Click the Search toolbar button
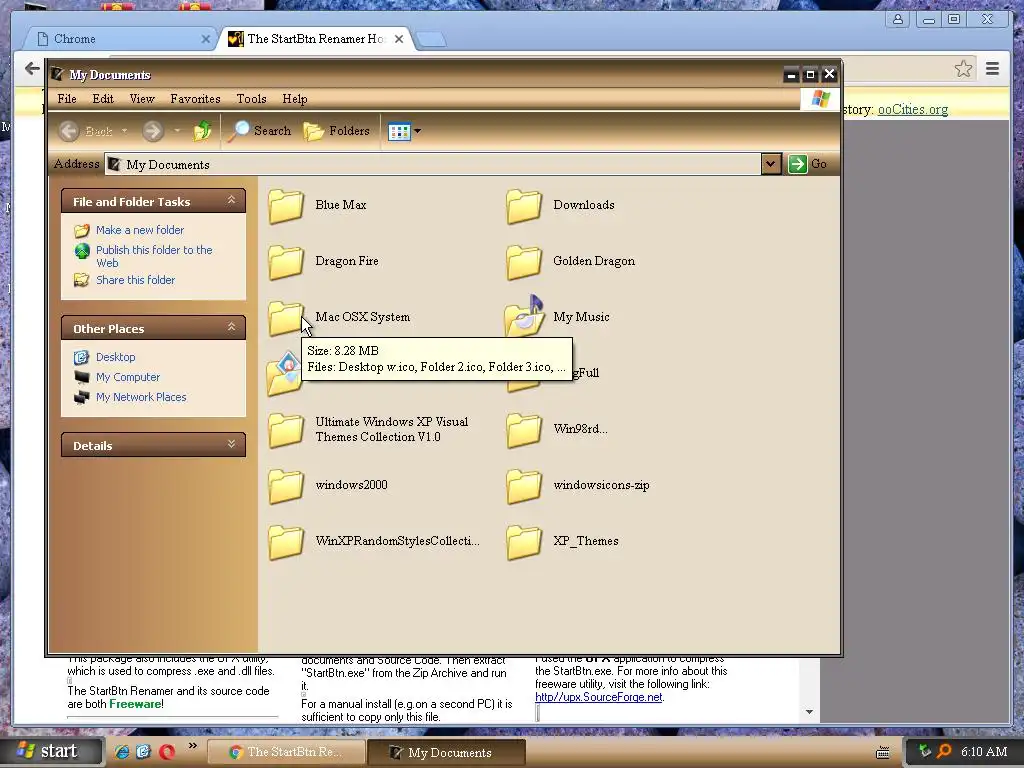This screenshot has width=1024, height=768. click(260, 131)
